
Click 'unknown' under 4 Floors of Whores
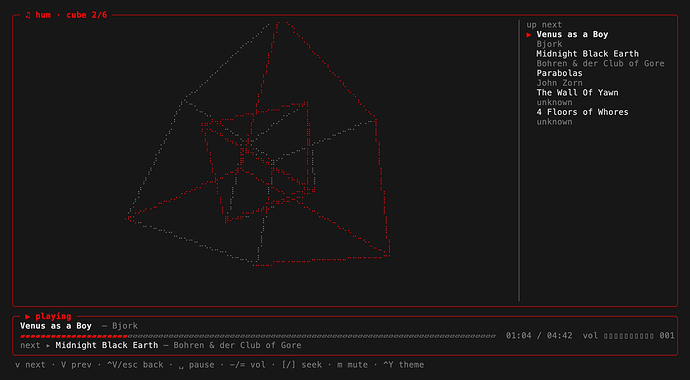click(x=554, y=121)
